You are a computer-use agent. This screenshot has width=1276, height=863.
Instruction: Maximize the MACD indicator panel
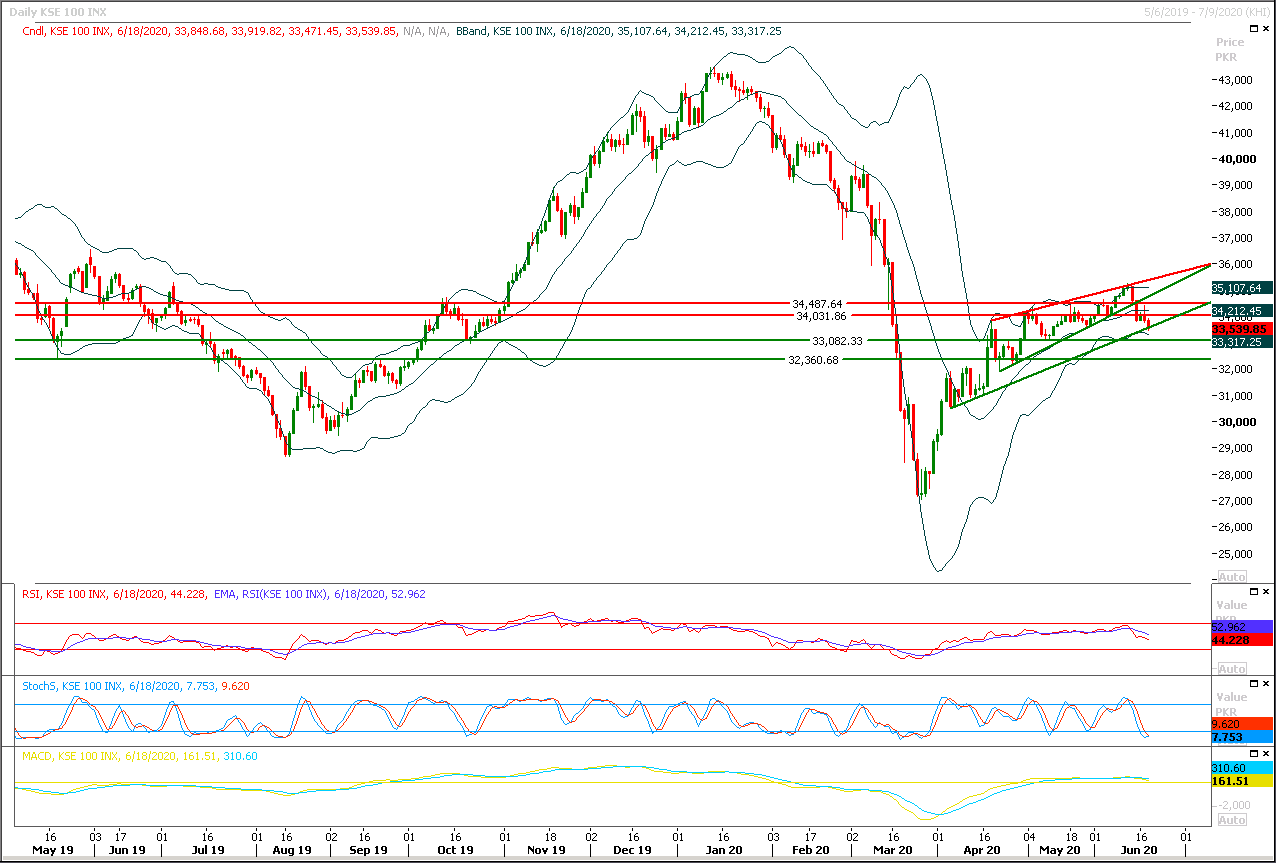1253,755
